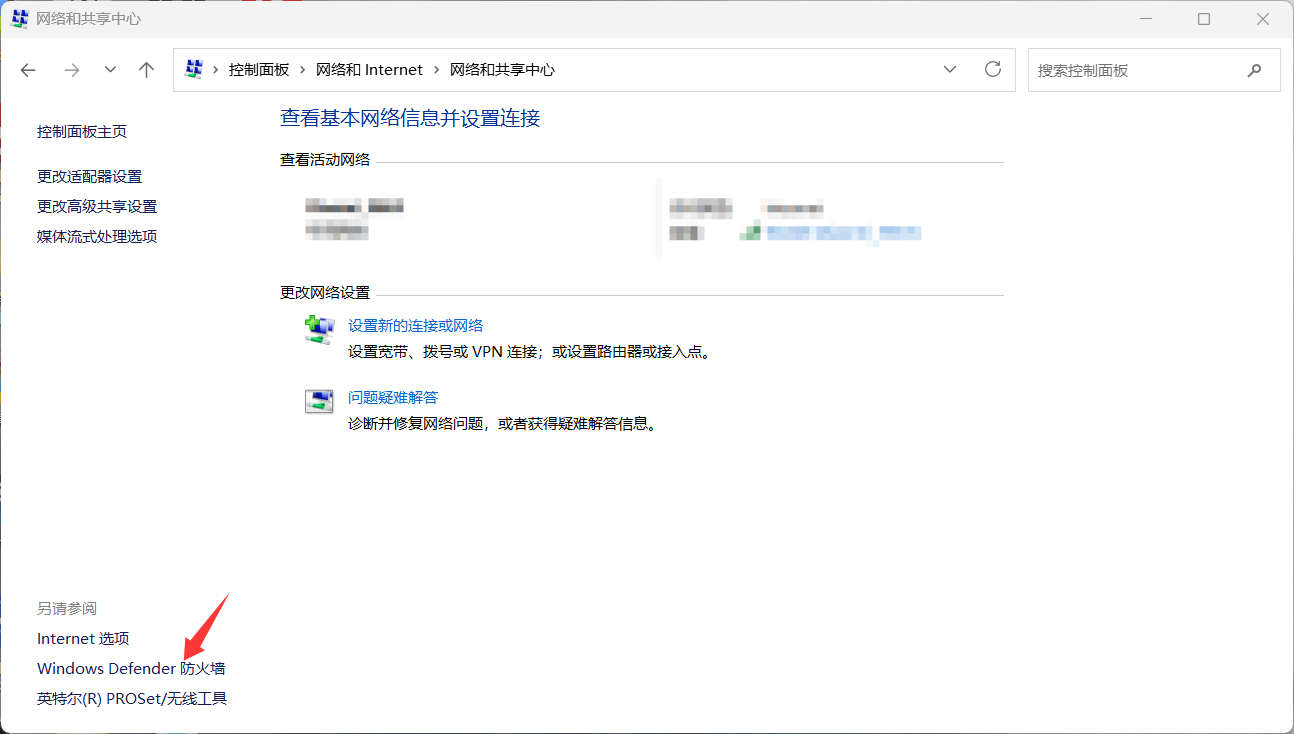Open 更改适配器设置

pyautogui.click(x=90, y=176)
